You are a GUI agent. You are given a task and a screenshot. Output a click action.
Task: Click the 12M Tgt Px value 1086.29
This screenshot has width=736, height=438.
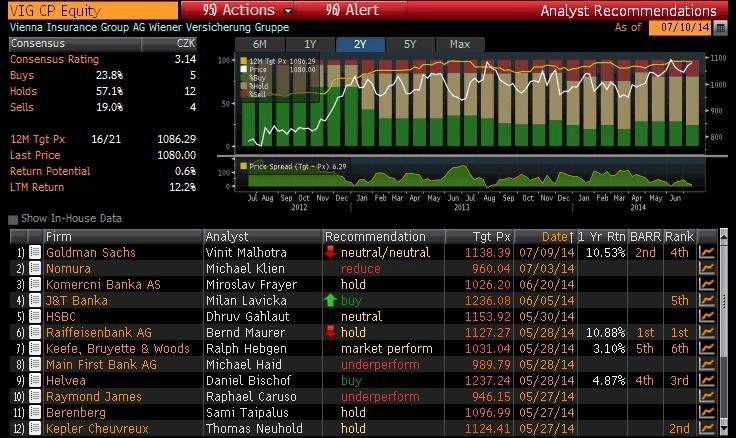coord(176,139)
